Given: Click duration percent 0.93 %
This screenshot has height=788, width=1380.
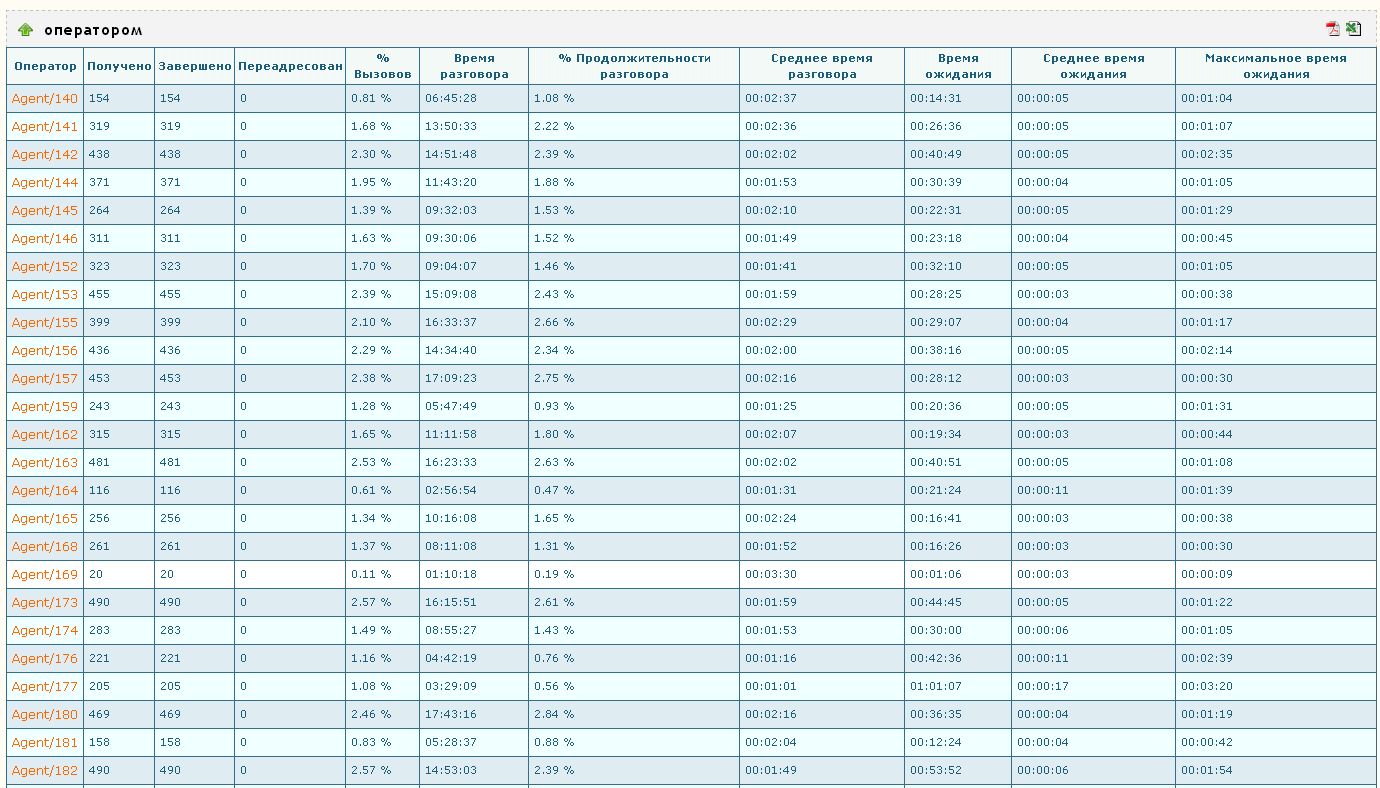Looking at the screenshot, I should coord(554,406).
